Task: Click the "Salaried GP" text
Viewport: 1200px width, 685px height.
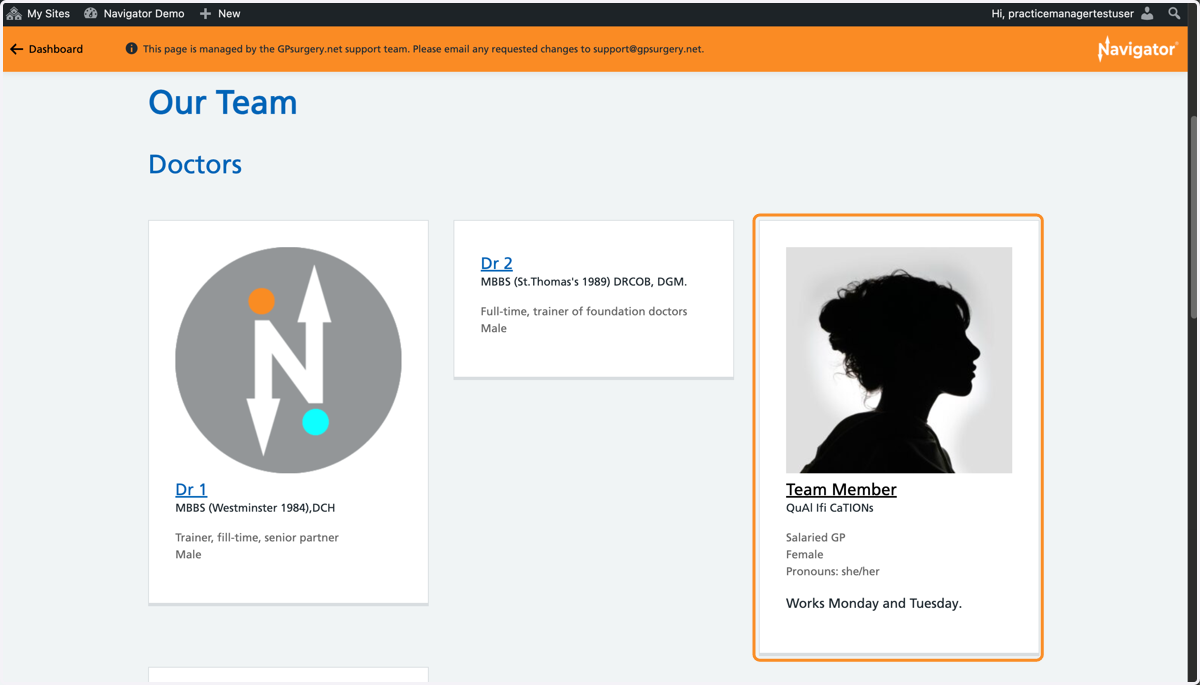Action: [x=816, y=538]
